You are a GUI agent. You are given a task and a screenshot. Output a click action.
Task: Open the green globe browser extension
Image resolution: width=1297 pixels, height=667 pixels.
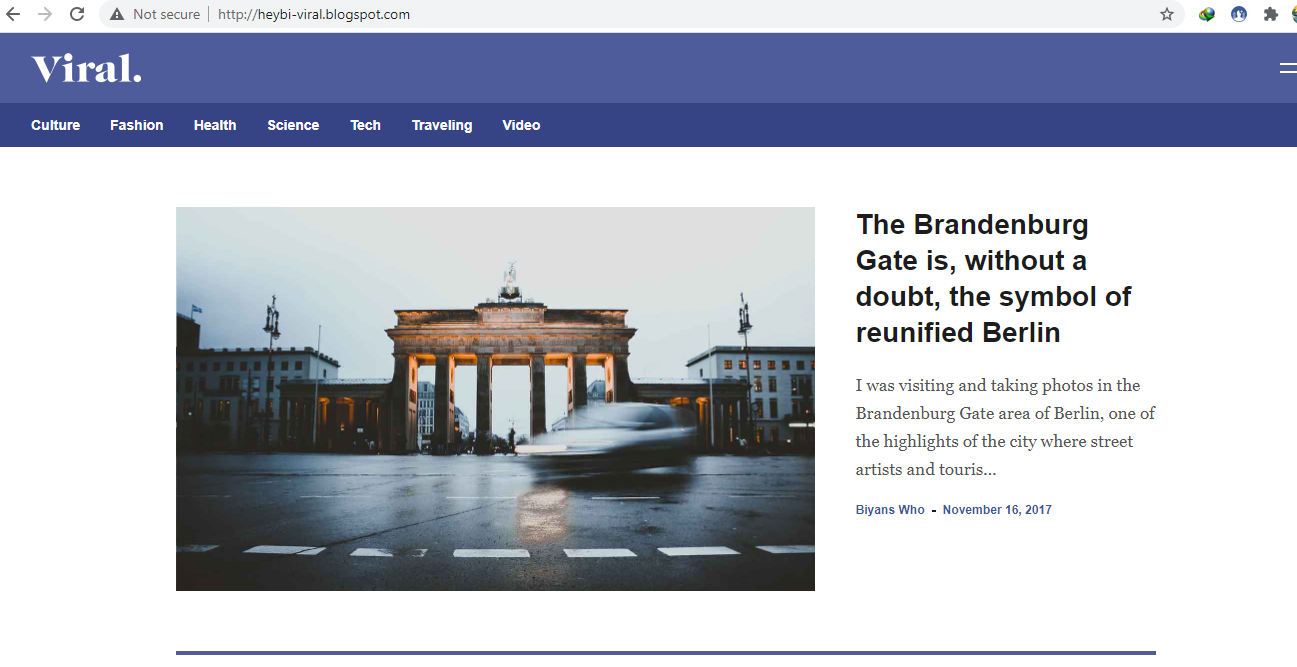pyautogui.click(x=1207, y=14)
